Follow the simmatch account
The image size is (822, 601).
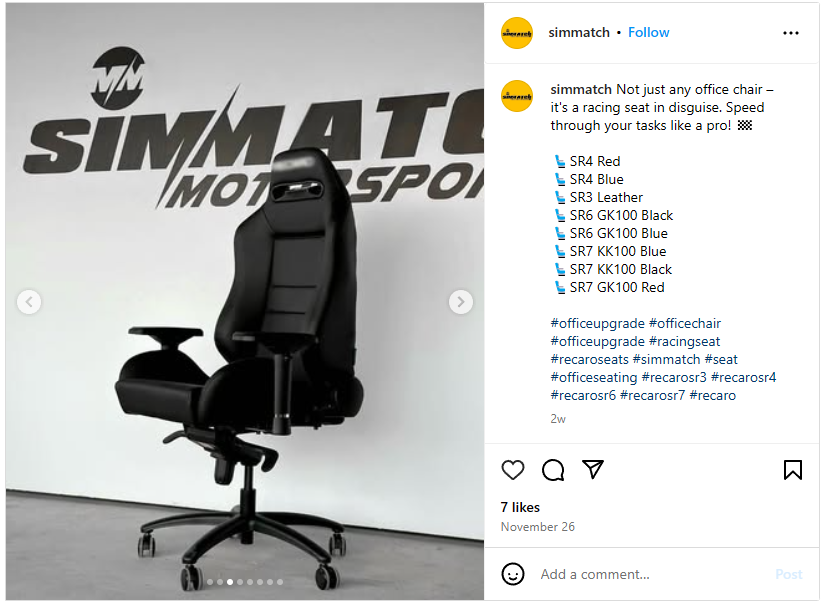tap(648, 33)
